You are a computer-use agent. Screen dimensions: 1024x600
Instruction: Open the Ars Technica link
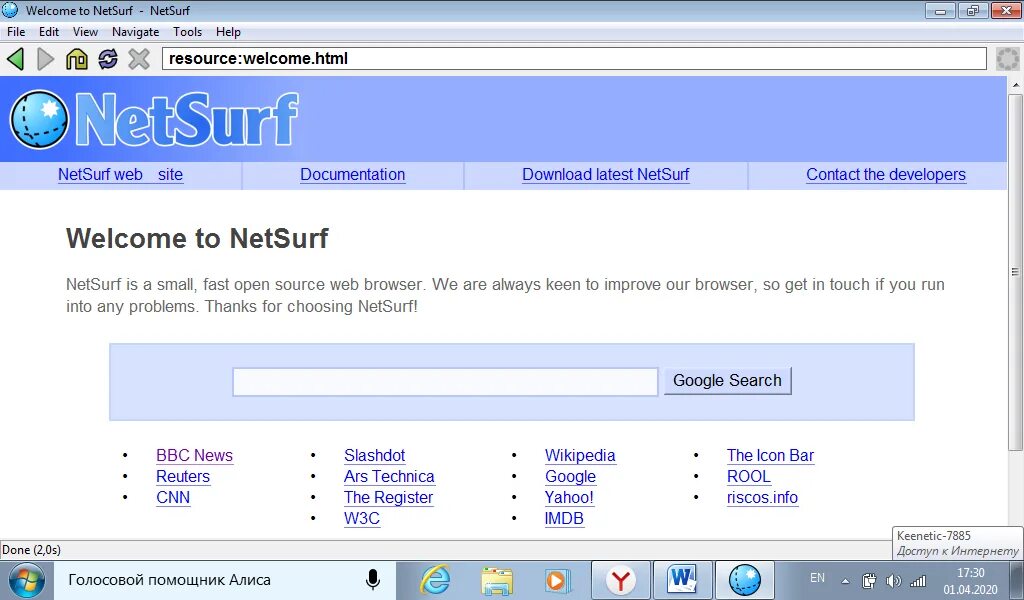click(x=389, y=477)
